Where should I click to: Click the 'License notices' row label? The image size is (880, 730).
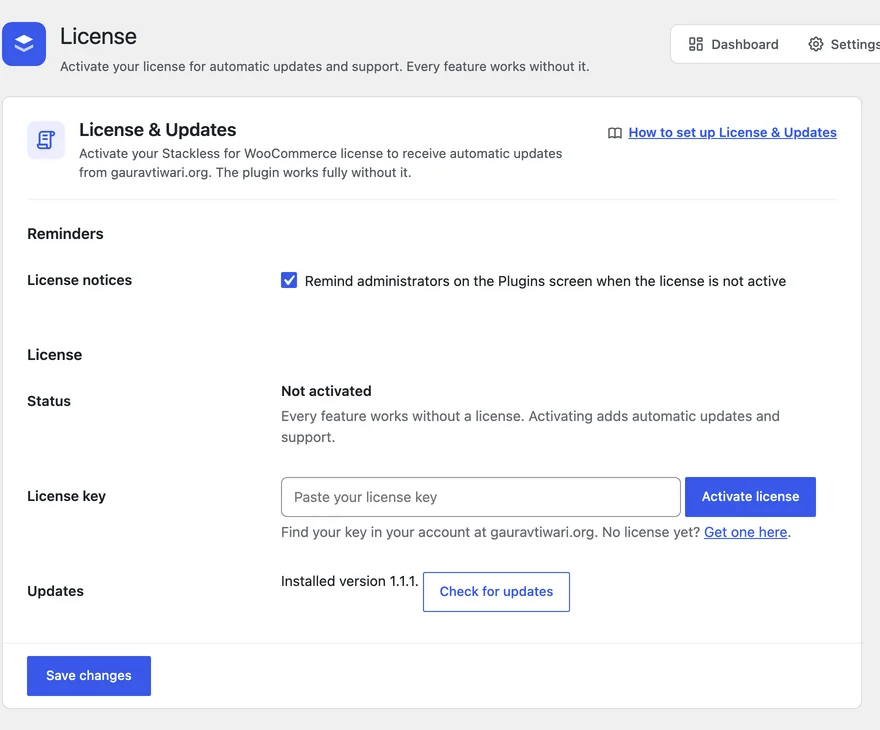80,280
